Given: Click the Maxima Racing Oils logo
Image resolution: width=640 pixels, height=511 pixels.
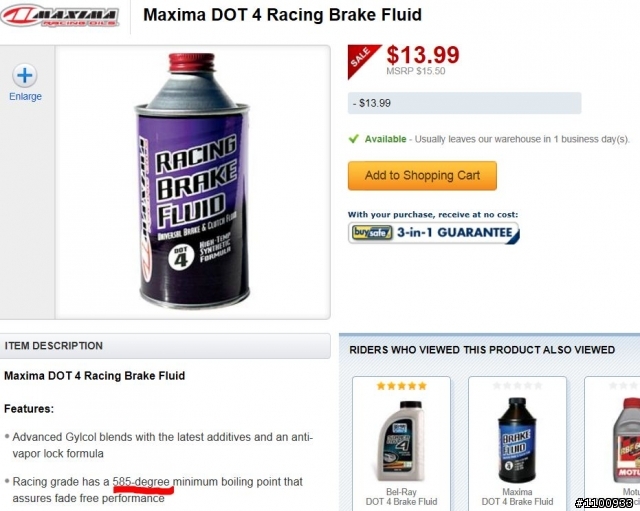Looking at the screenshot, I should point(60,16).
